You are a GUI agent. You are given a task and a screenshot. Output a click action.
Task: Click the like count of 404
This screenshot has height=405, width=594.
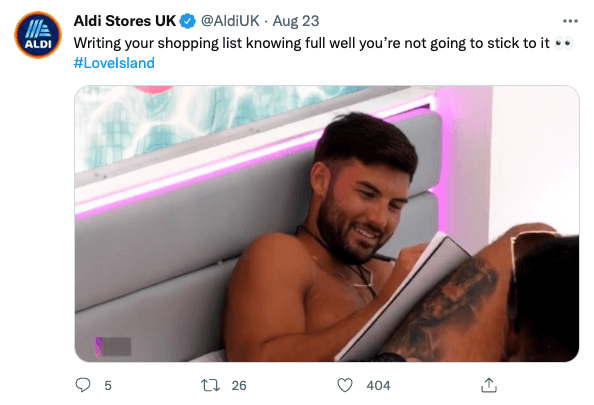378,386
